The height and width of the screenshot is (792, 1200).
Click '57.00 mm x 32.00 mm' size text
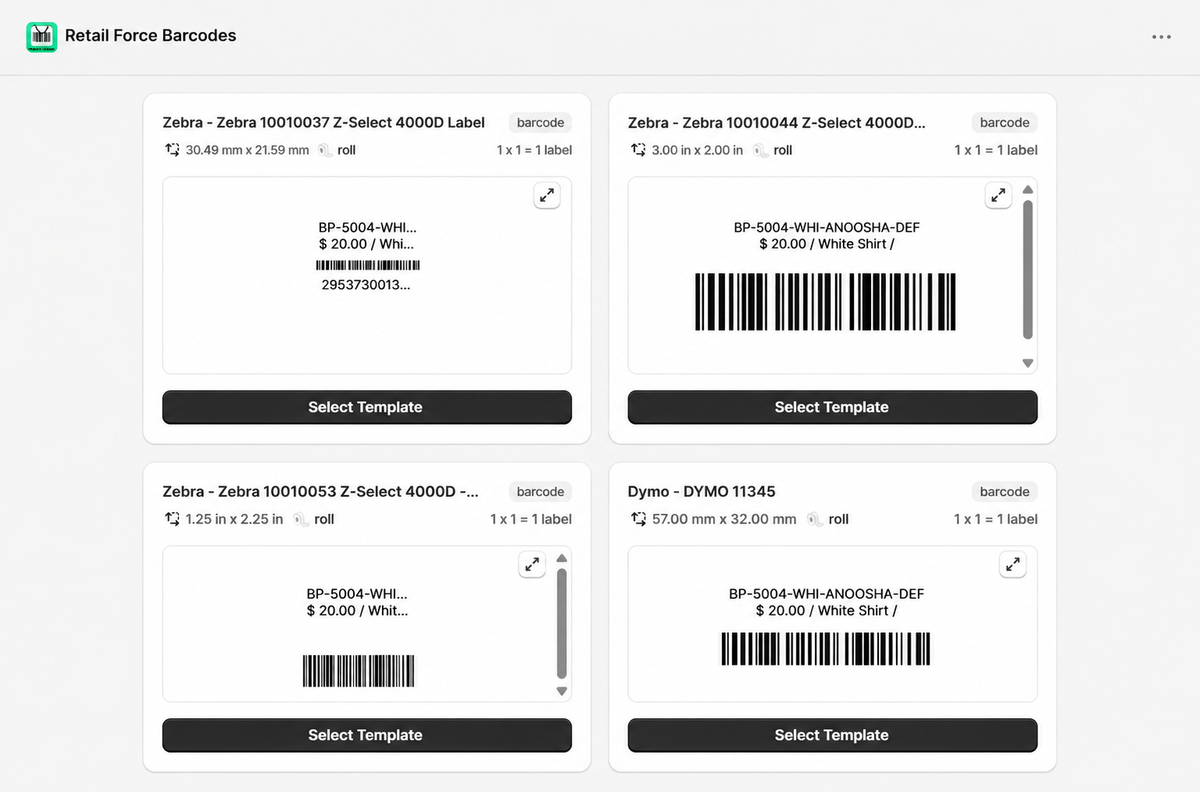pyautogui.click(x=725, y=519)
